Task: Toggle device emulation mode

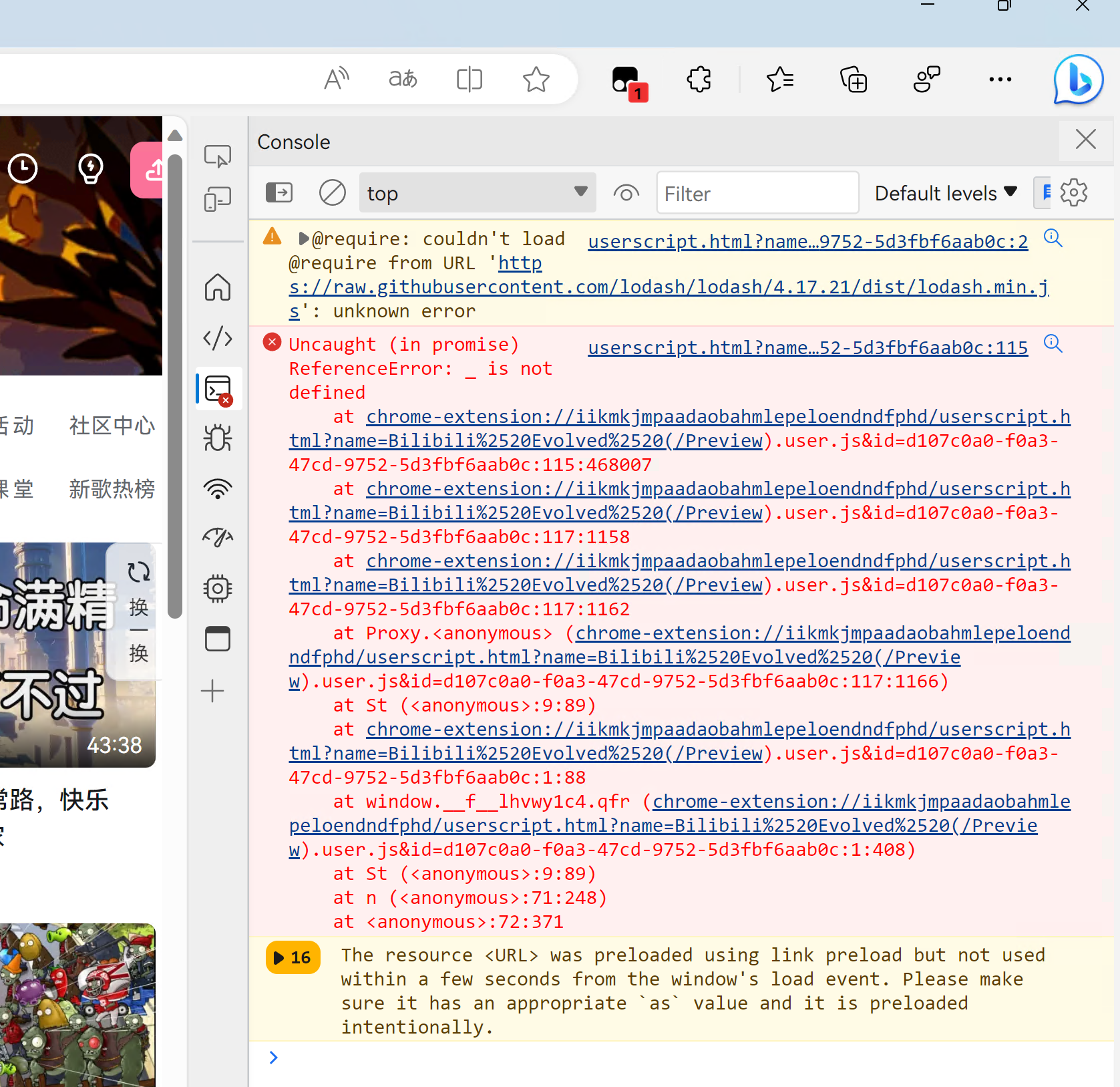Action: 217,198
